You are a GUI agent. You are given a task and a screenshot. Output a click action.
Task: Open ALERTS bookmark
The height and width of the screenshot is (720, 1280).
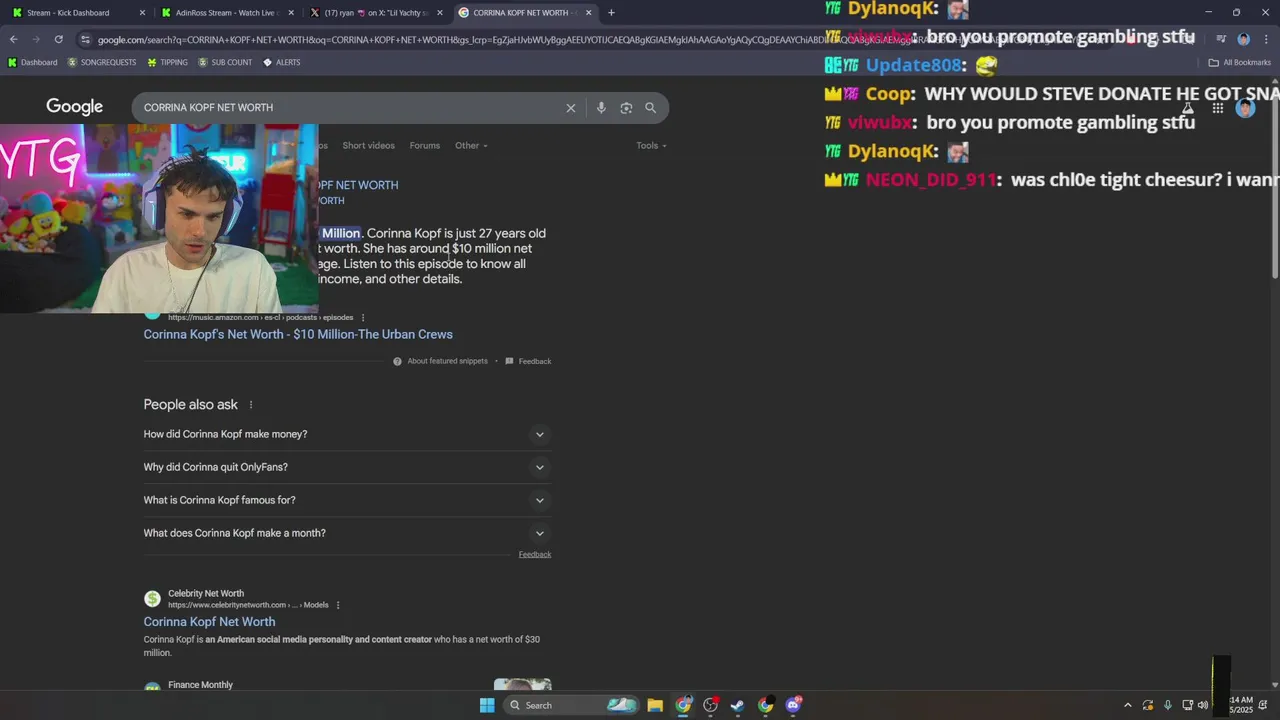tap(281, 62)
